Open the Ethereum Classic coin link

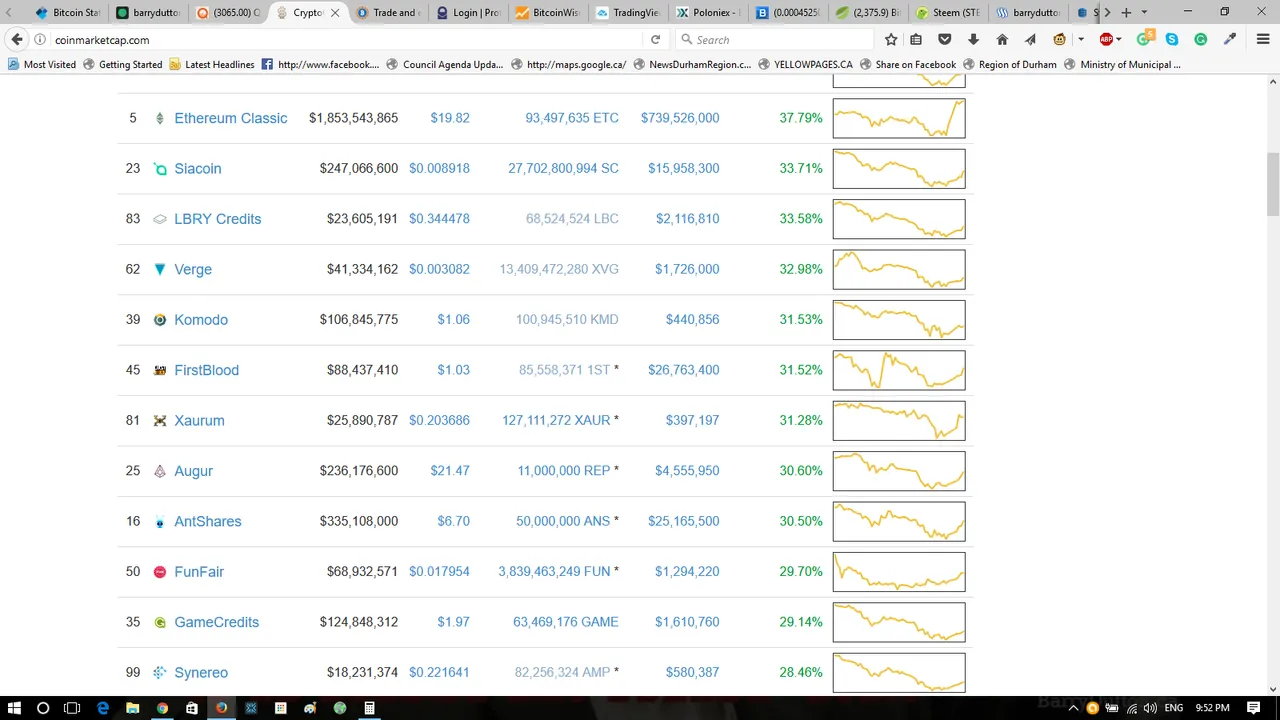[231, 118]
